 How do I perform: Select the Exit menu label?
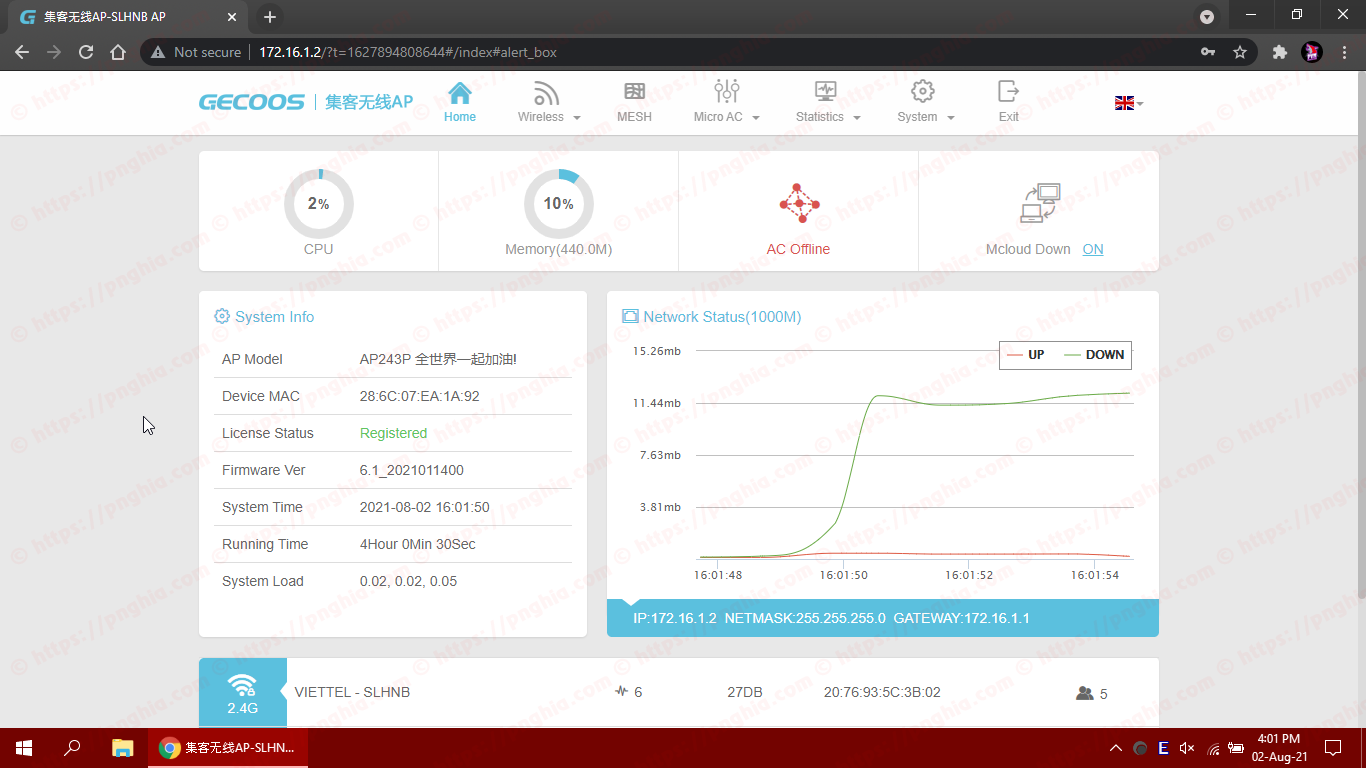pos(1009,117)
